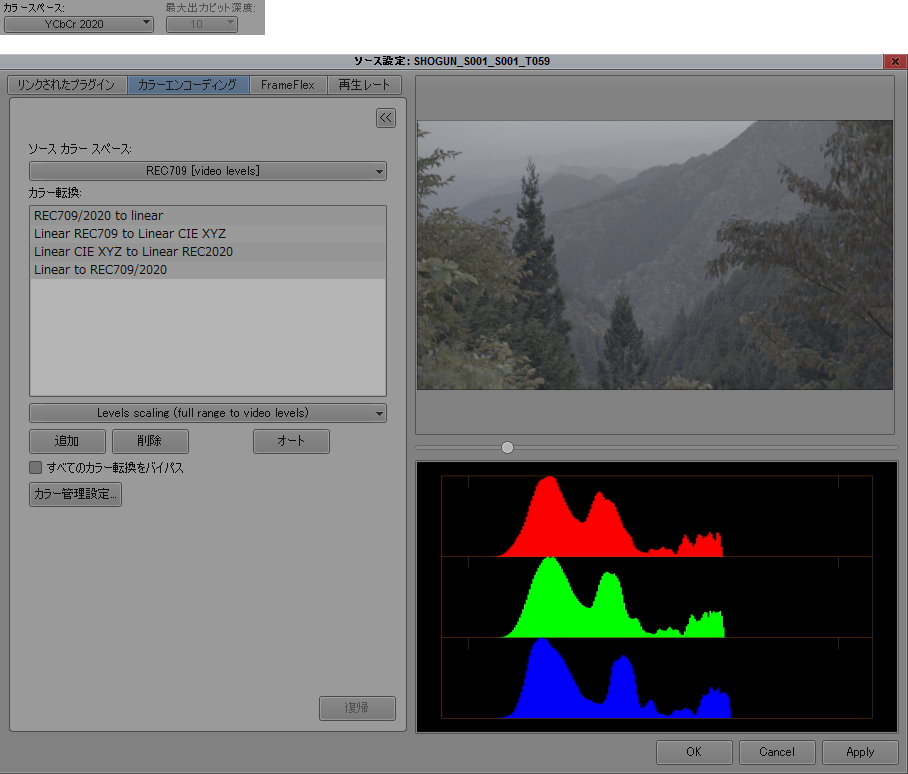Click the Cancel button
The image size is (908, 774).
pos(777,752)
